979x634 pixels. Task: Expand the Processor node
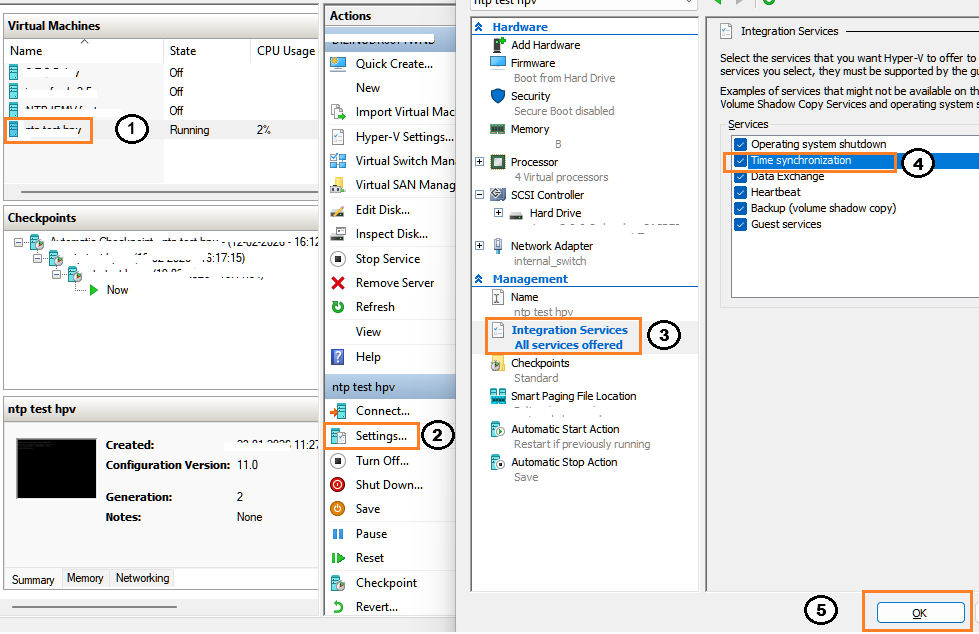click(x=480, y=162)
